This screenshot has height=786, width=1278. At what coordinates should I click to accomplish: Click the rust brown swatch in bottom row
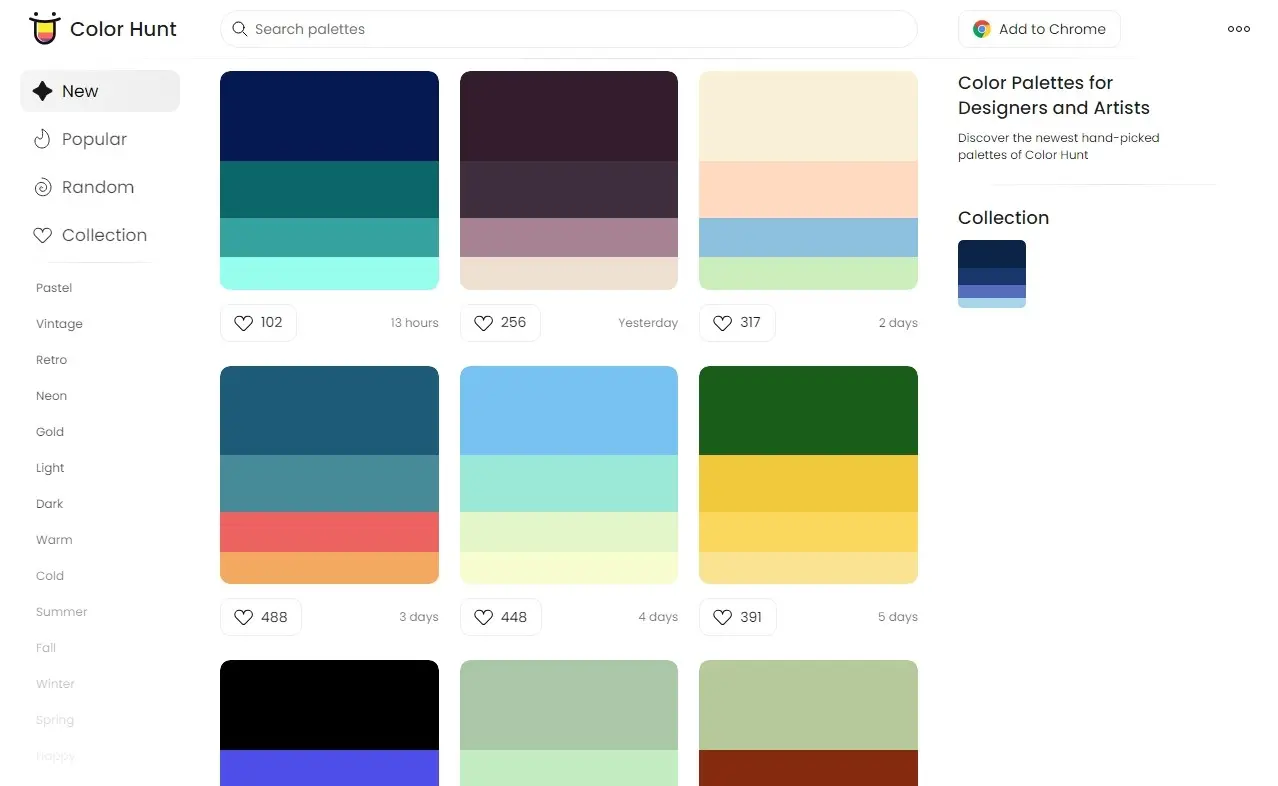[x=808, y=768]
